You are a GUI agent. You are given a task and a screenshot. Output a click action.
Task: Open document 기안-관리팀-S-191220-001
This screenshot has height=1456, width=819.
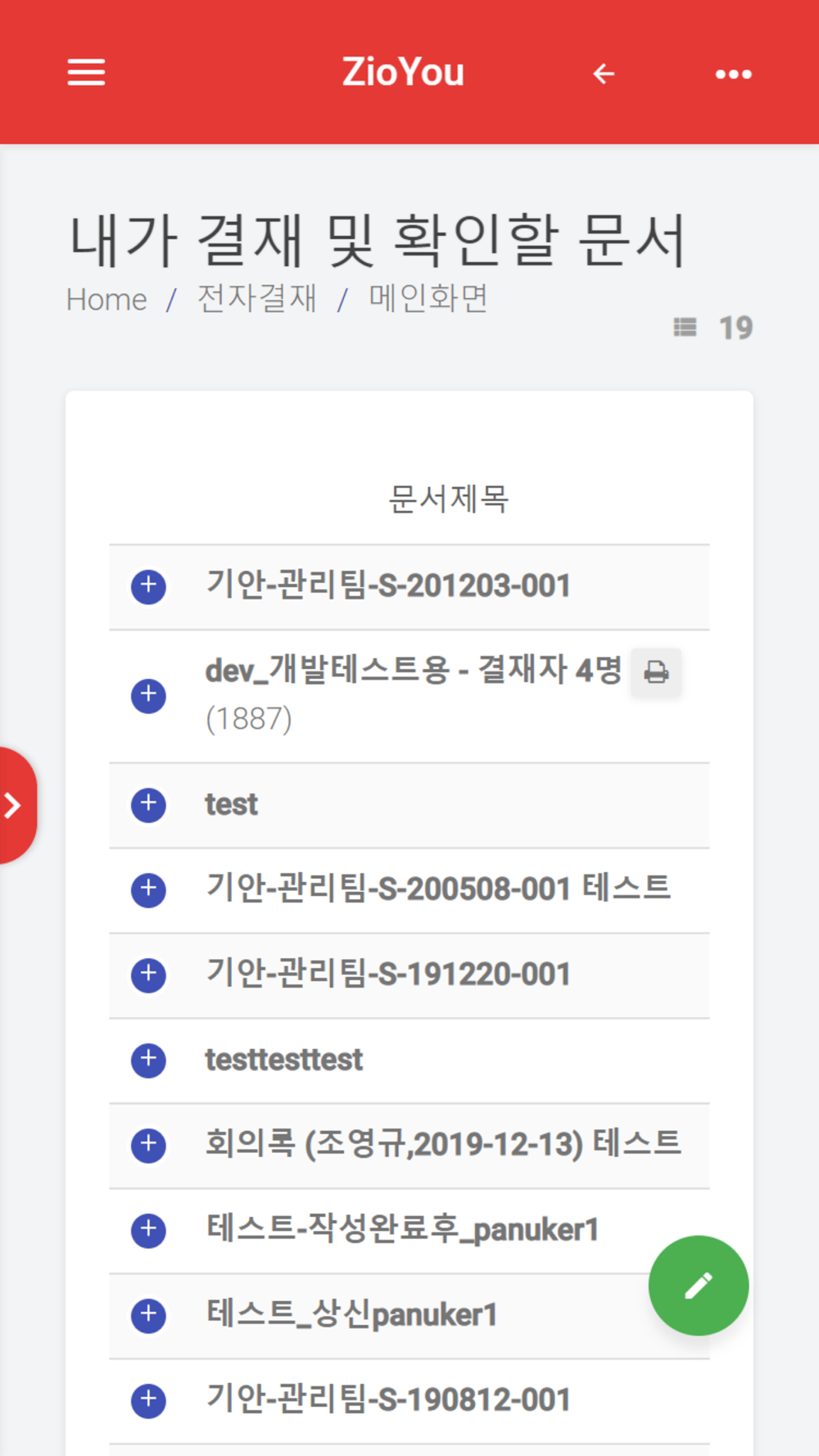point(387,974)
